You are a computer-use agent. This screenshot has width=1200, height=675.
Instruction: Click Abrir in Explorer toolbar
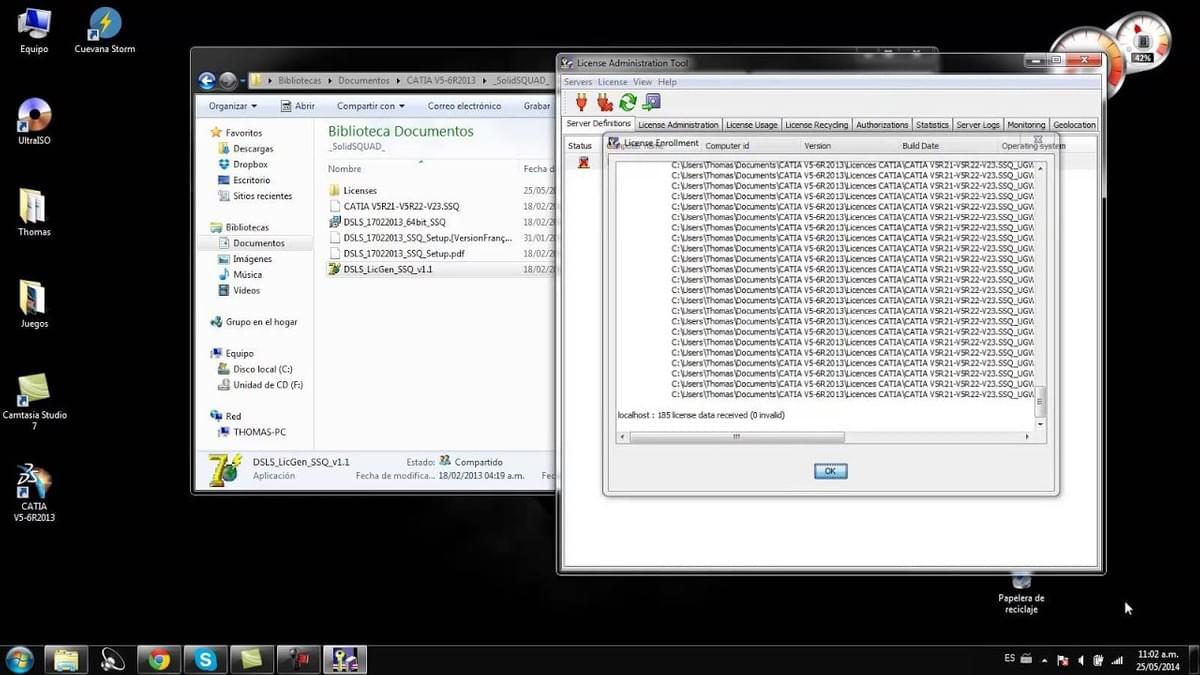pos(298,106)
